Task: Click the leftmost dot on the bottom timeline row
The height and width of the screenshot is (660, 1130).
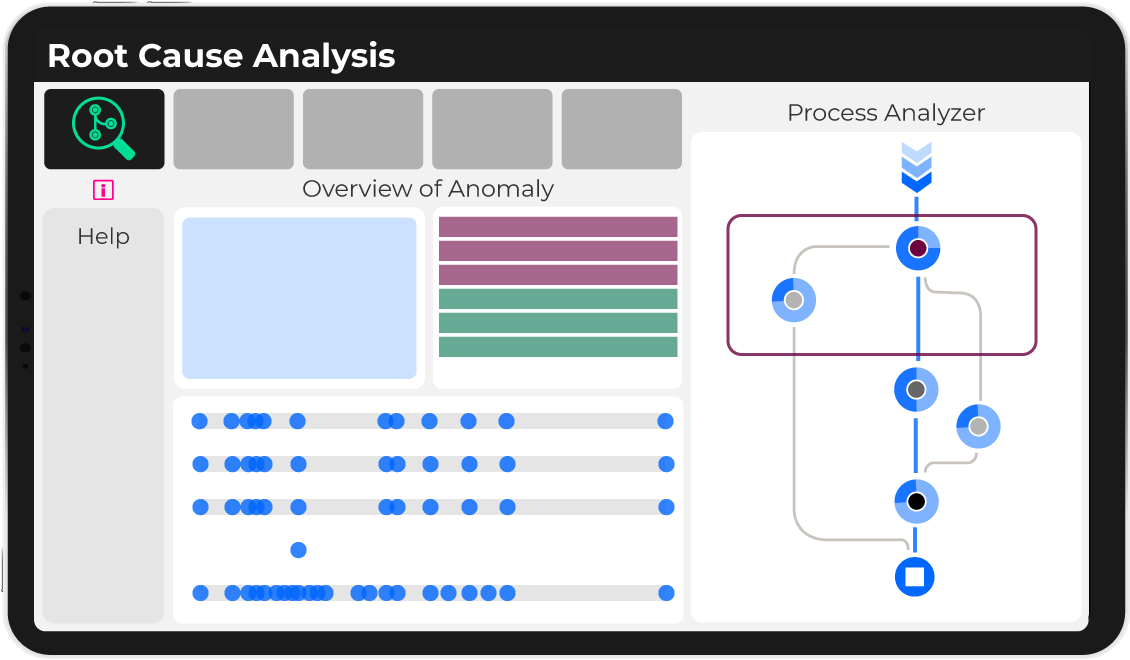Action: click(x=200, y=593)
